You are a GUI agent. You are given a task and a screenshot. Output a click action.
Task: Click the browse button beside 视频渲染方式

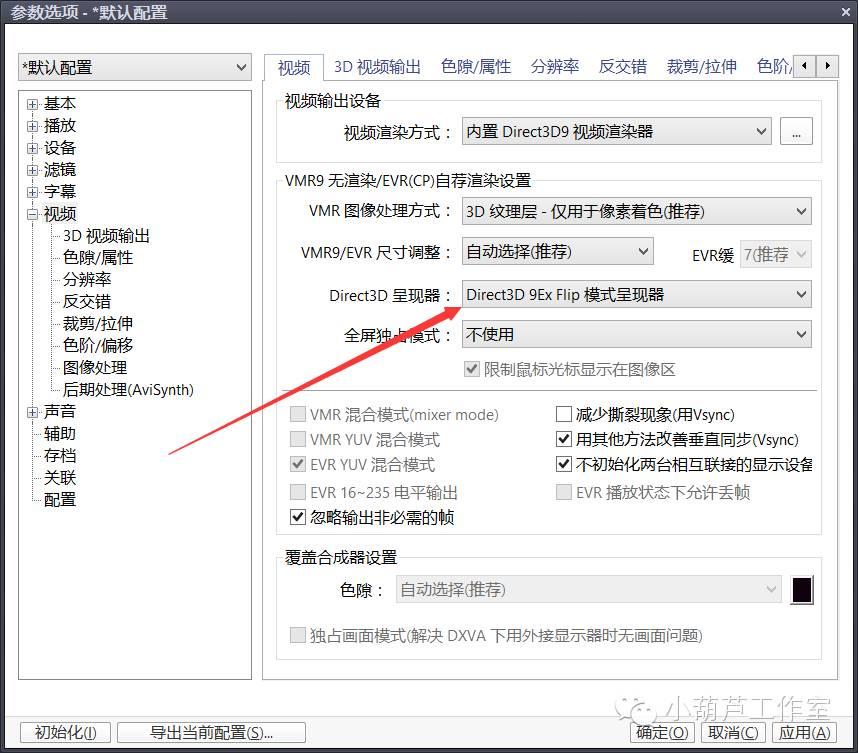click(x=796, y=131)
